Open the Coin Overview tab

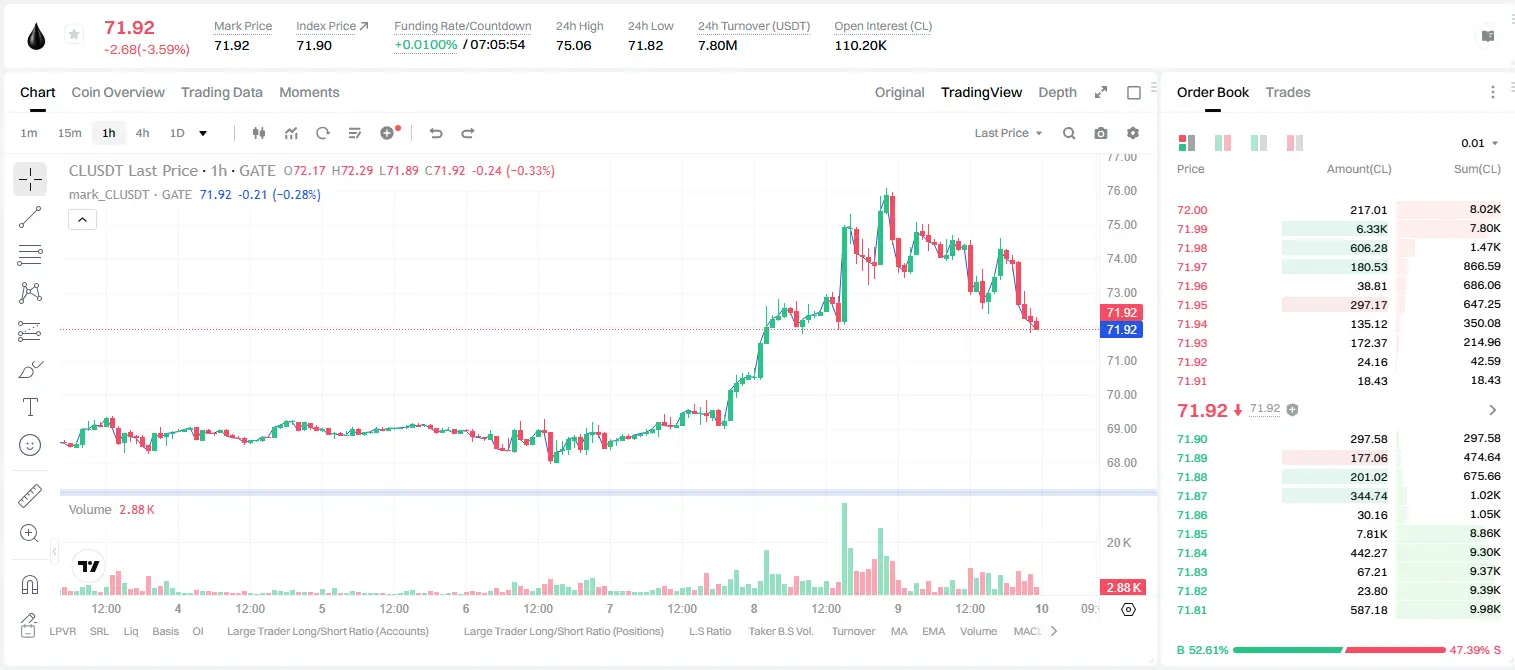pyautogui.click(x=118, y=92)
